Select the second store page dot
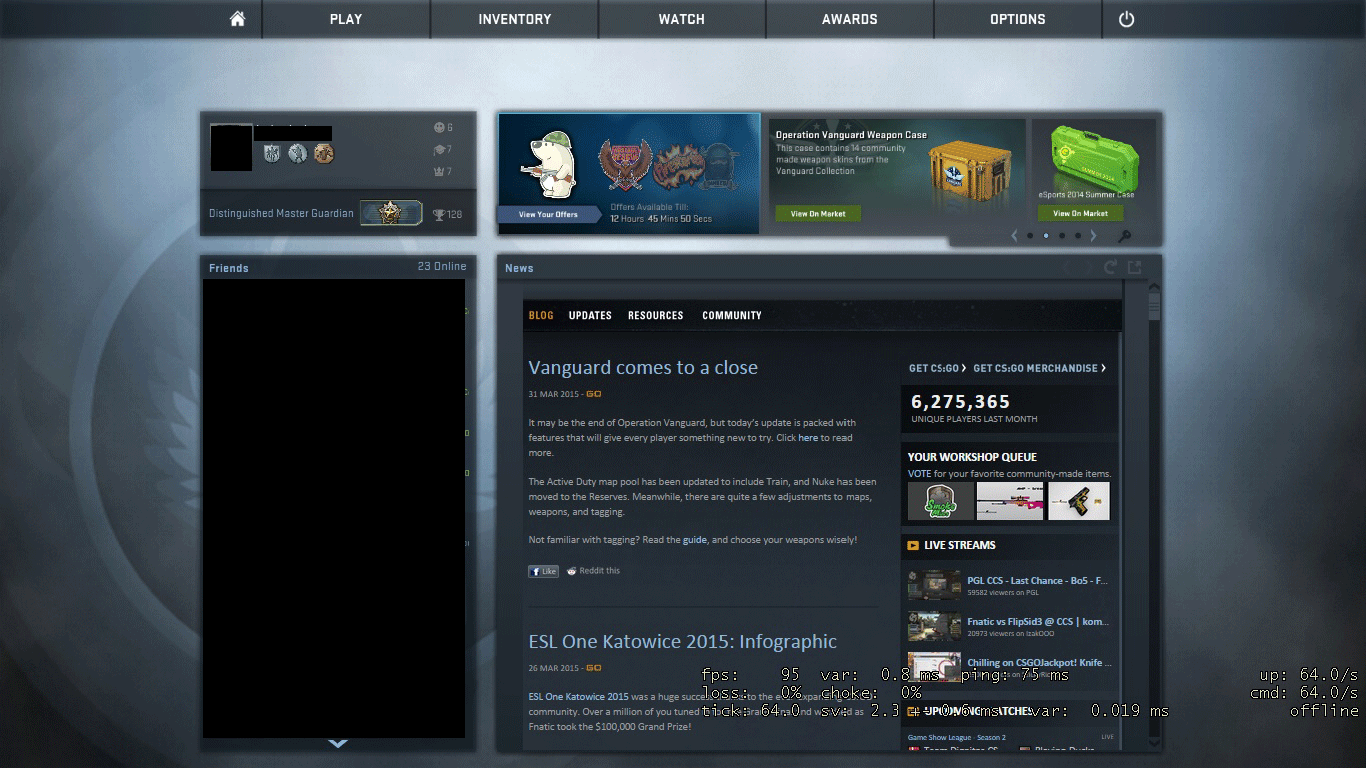This screenshot has height=768, width=1366. [x=1046, y=236]
